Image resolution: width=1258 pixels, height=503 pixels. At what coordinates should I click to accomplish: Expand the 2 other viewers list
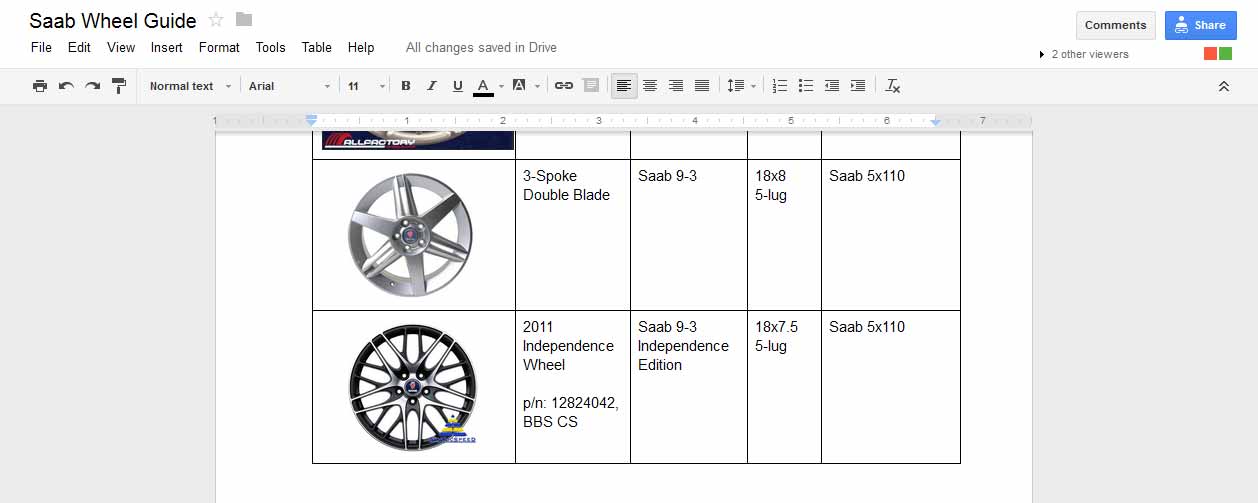(1084, 54)
